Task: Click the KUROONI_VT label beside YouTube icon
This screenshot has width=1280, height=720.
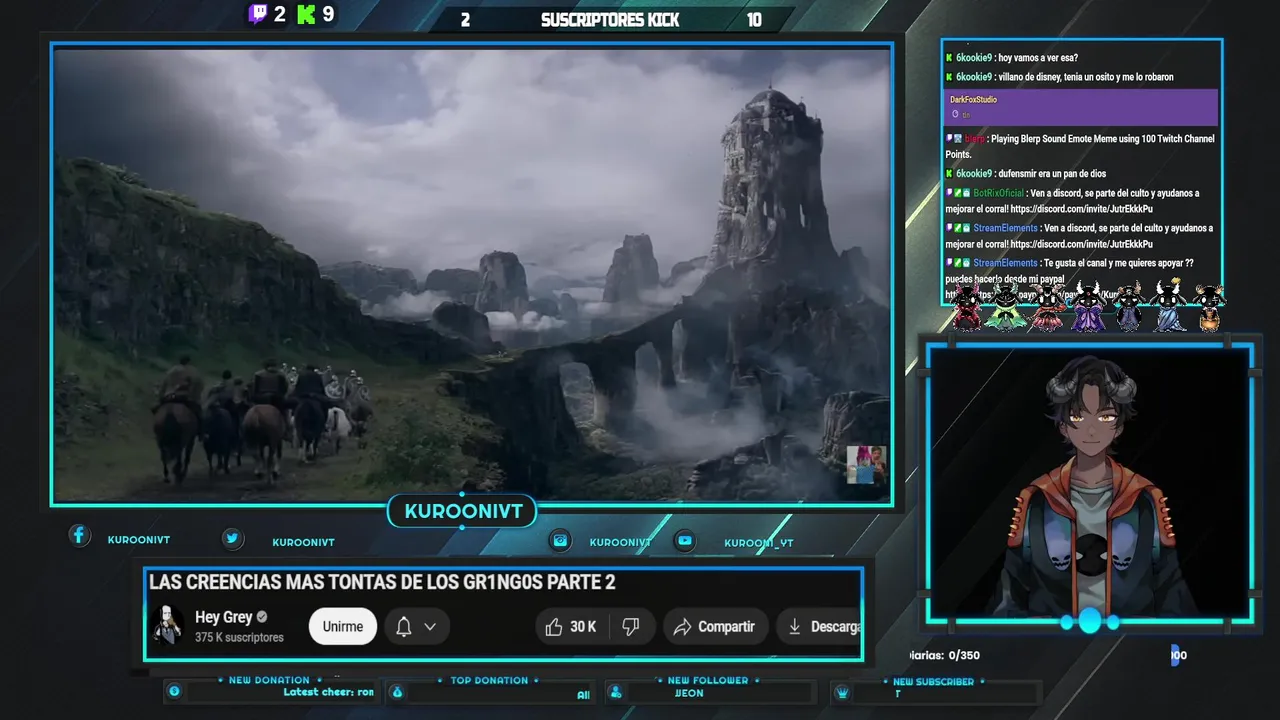Action: point(759,543)
